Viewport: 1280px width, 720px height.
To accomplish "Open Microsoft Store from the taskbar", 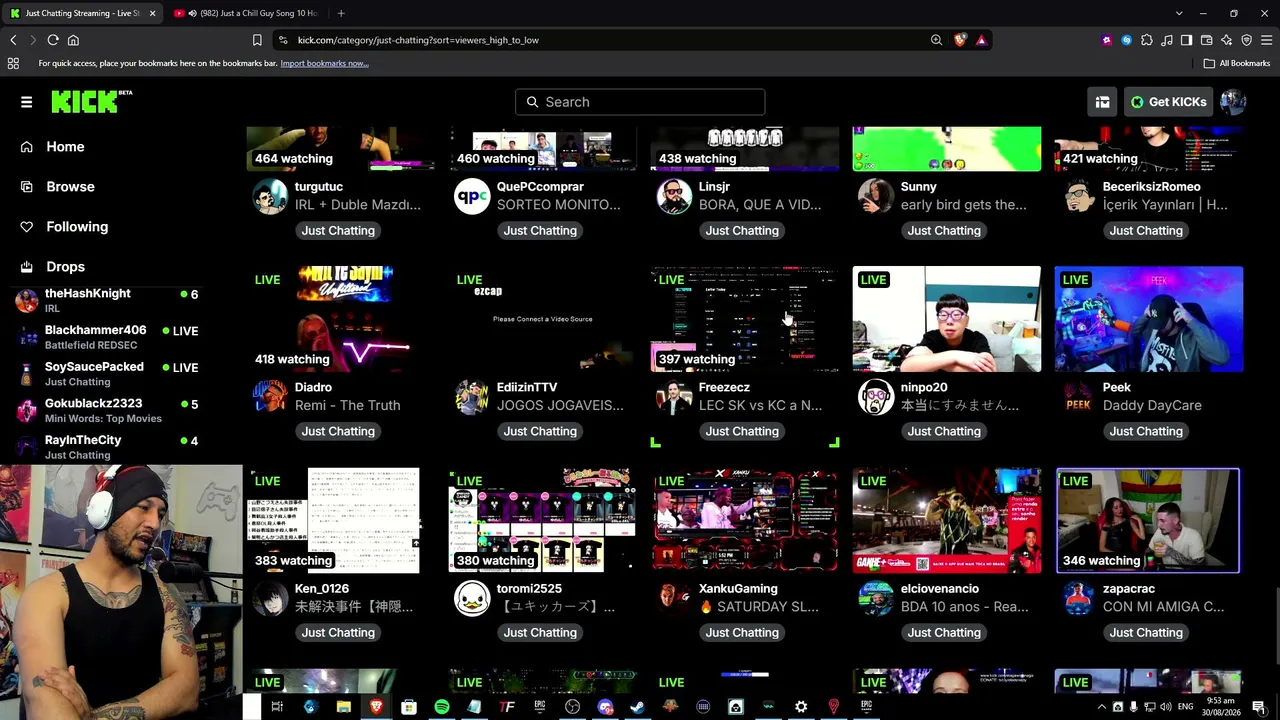I will [x=408, y=706].
